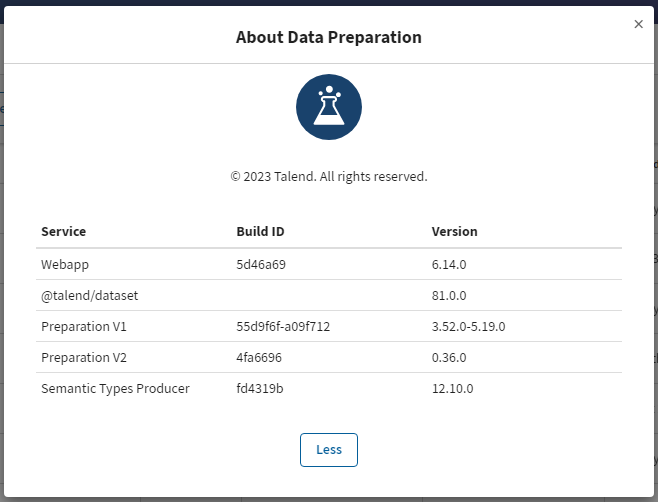Screen dimensions: 658x502
Task: Click the Build ID column header
Action: (260, 231)
